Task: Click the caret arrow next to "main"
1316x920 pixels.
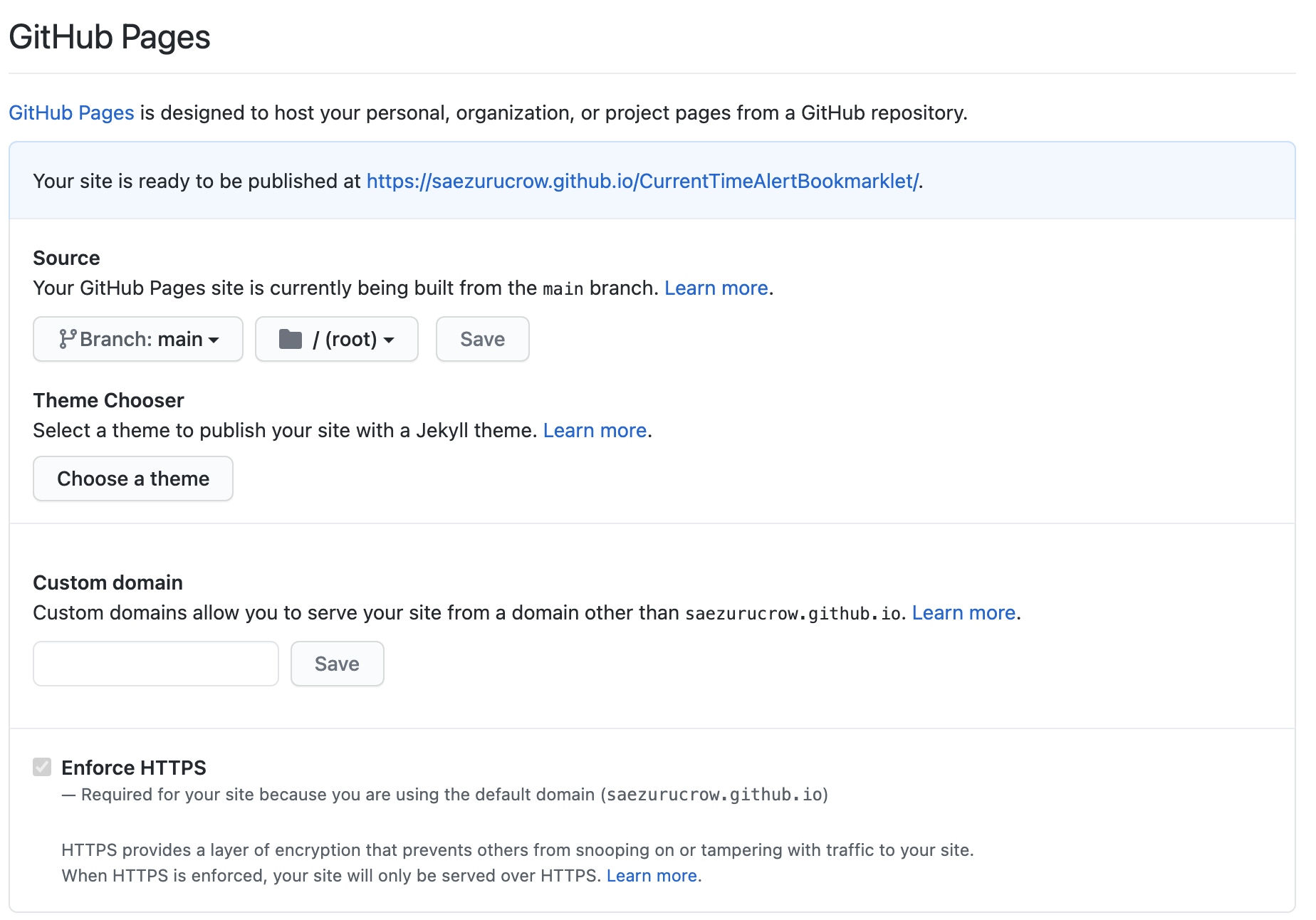Action: 214,340
